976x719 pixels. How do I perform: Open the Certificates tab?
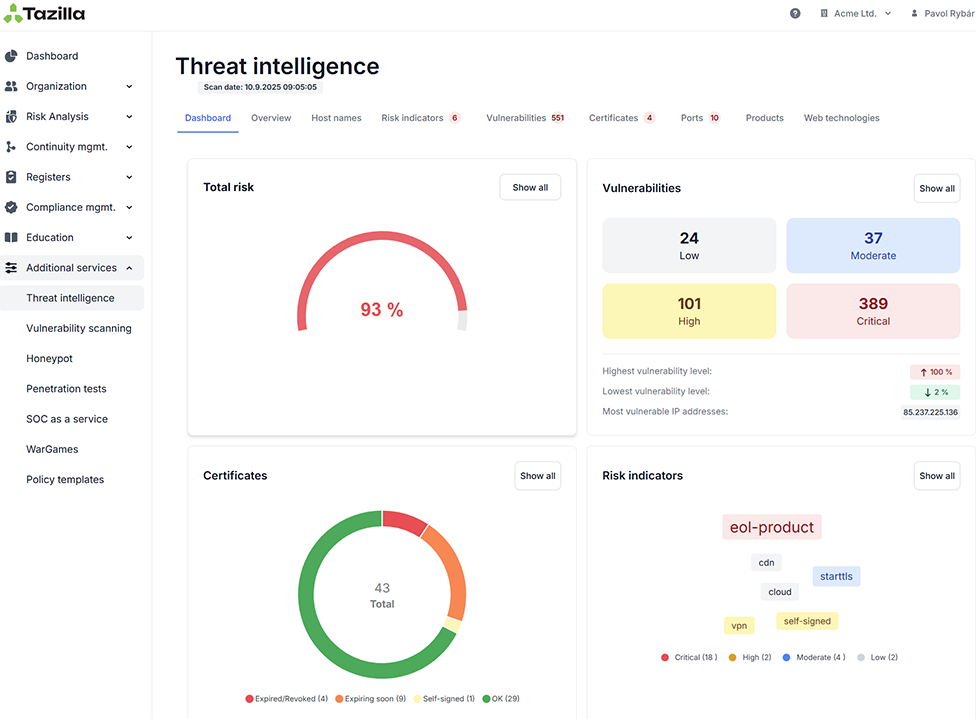click(x=621, y=118)
